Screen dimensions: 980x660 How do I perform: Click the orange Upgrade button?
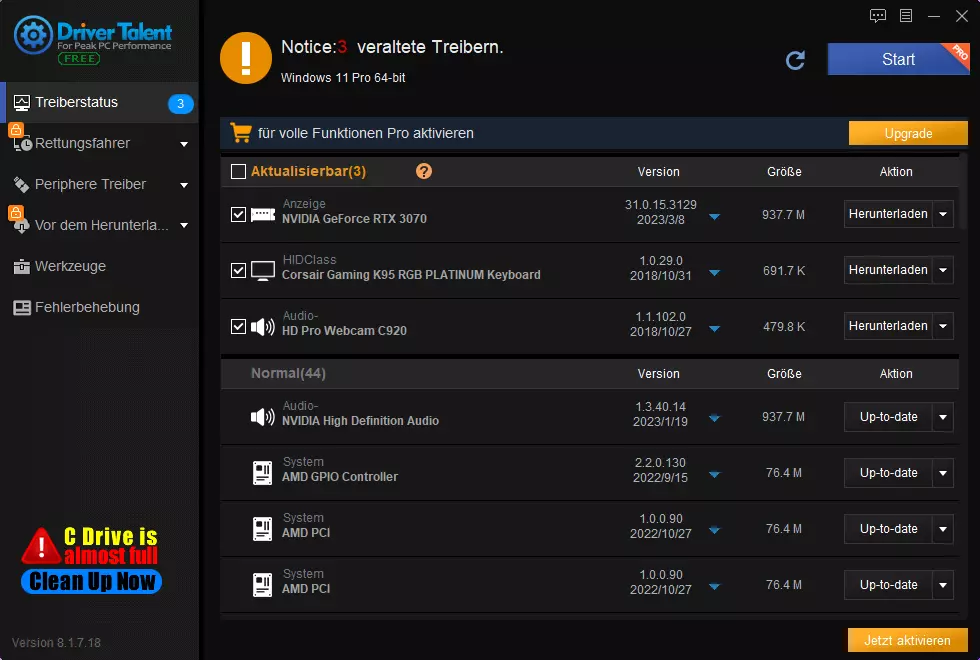click(x=908, y=133)
